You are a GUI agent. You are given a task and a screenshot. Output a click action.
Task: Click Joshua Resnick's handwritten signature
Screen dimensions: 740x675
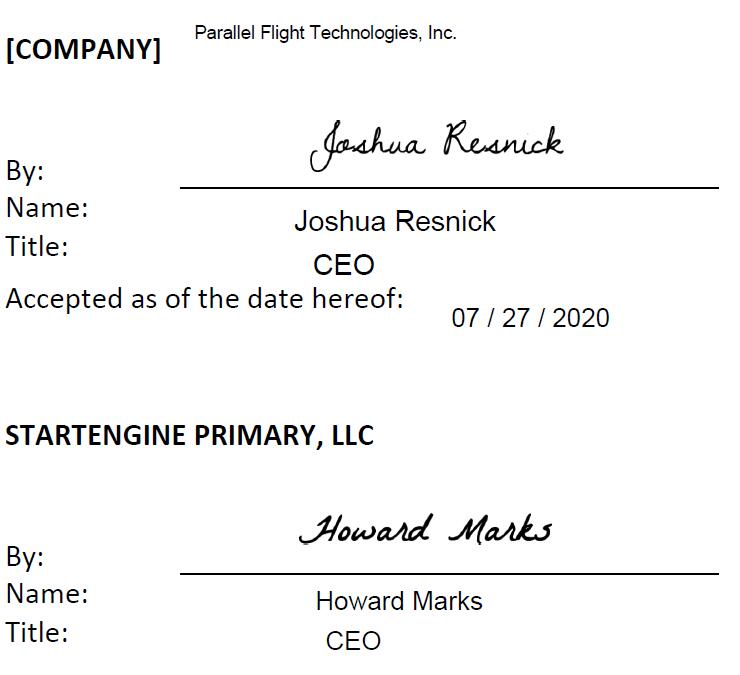[436, 146]
